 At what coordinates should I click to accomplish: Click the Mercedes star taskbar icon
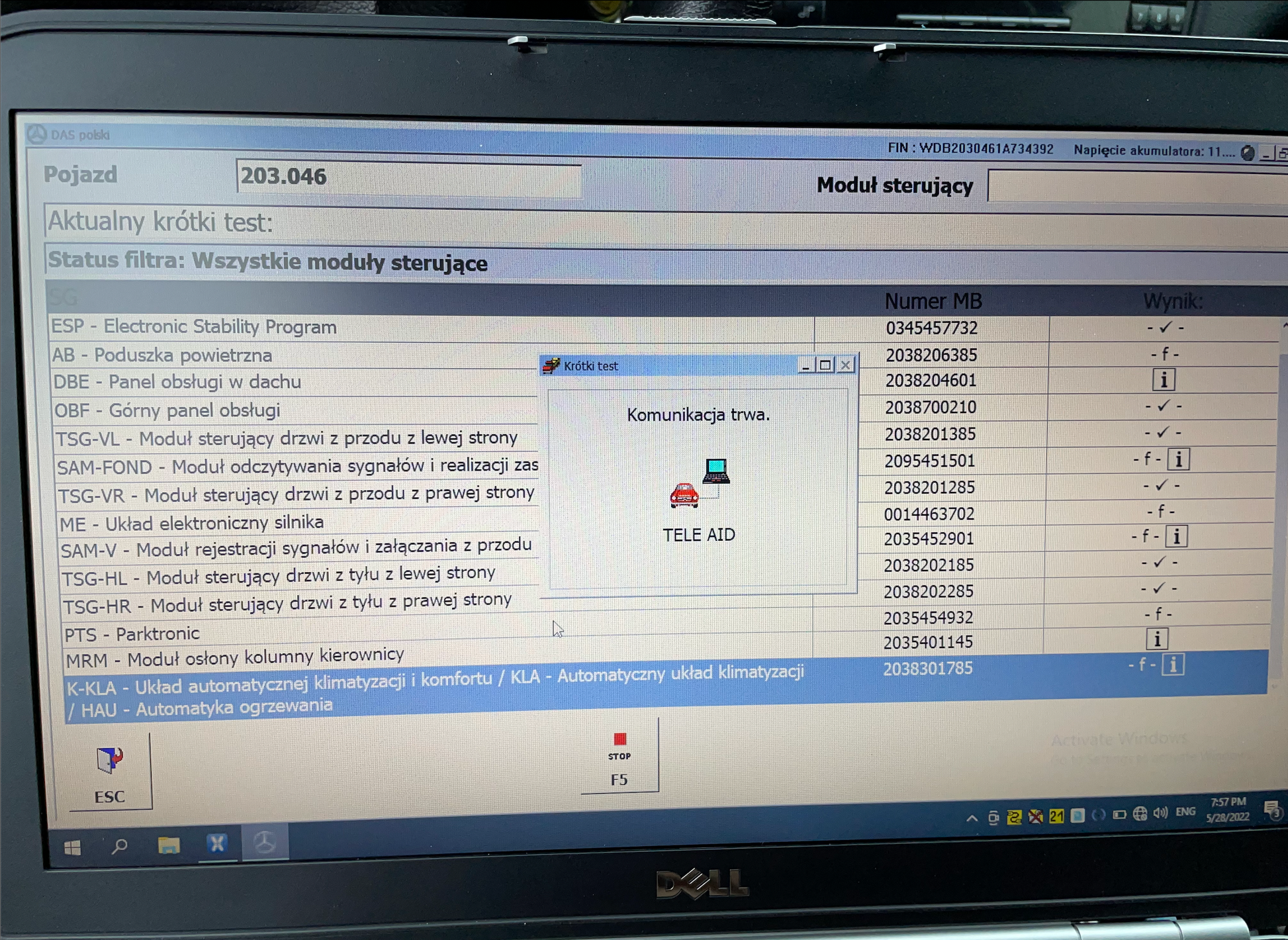[265, 843]
